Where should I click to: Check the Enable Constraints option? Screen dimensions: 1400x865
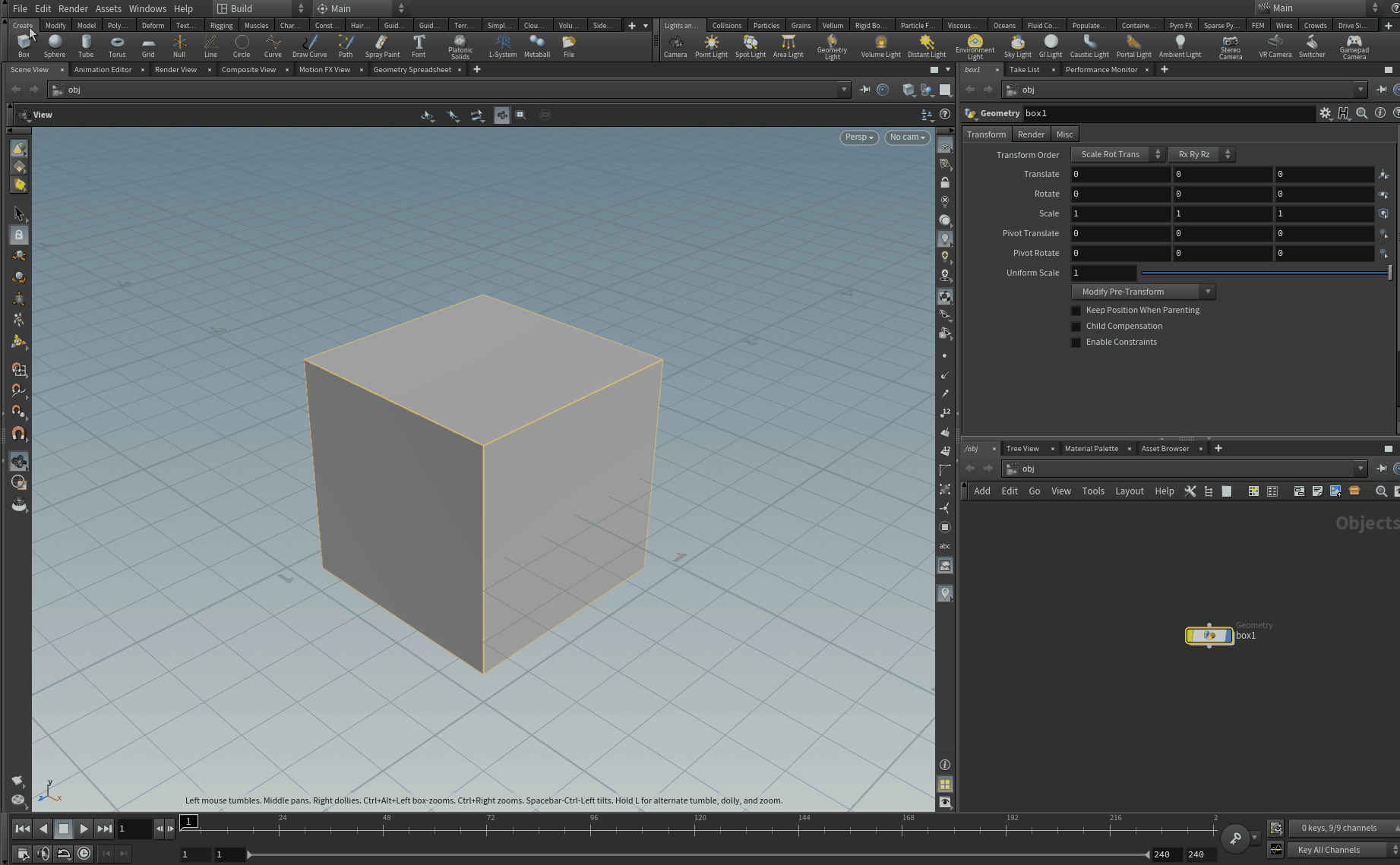coord(1076,343)
